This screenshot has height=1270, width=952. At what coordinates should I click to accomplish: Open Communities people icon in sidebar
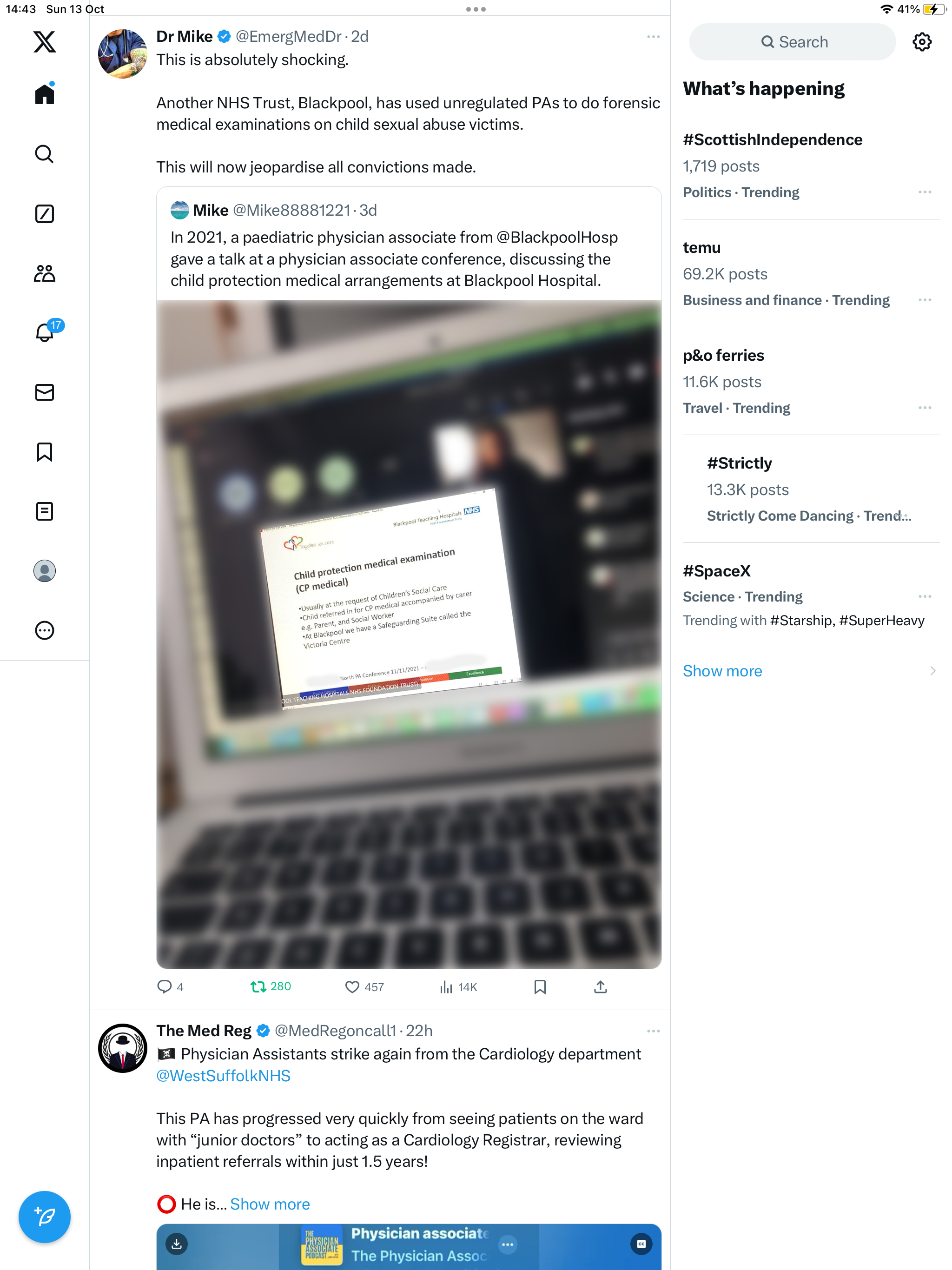coord(44,273)
